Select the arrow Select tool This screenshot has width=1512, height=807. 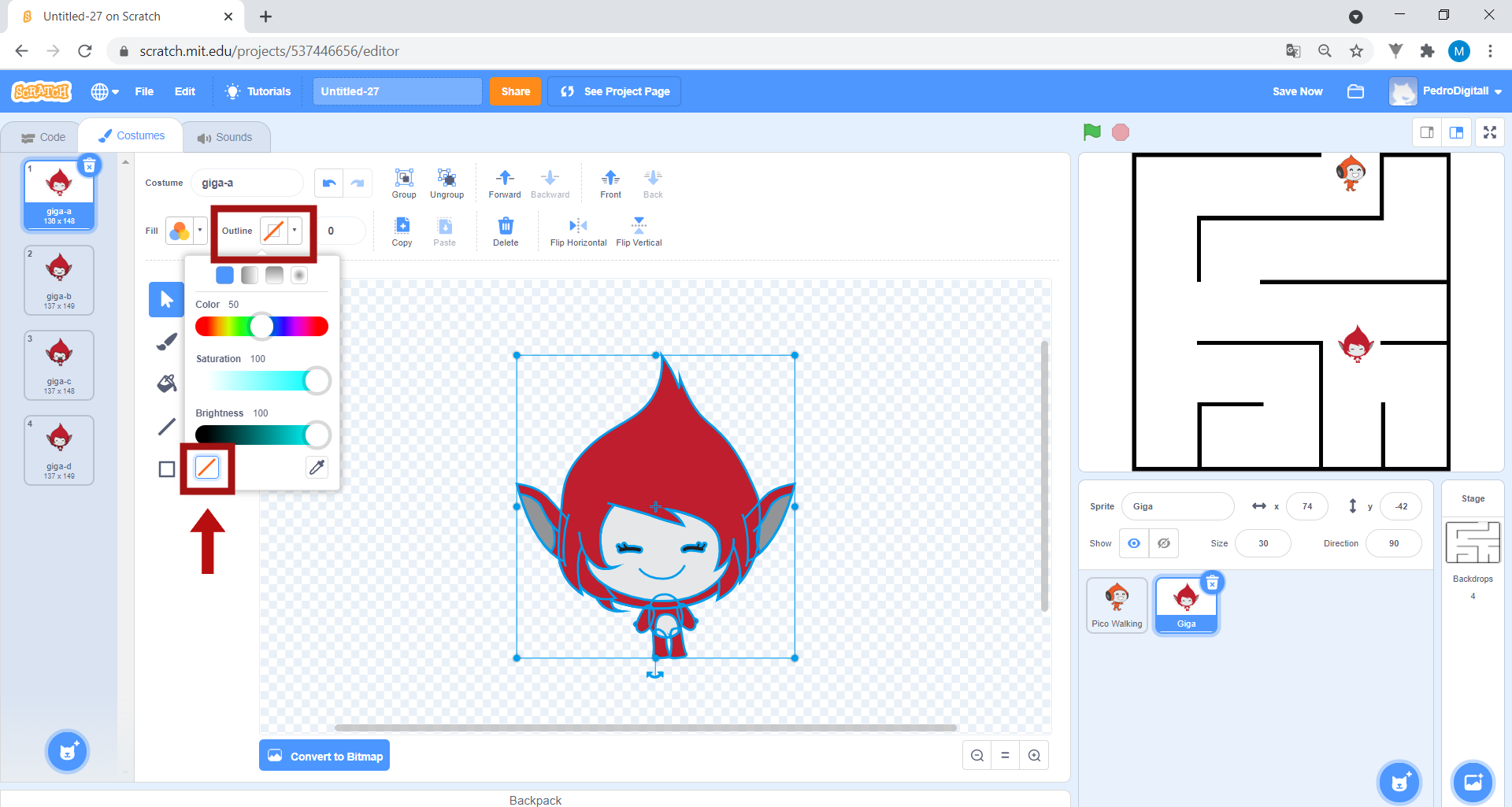(166, 299)
